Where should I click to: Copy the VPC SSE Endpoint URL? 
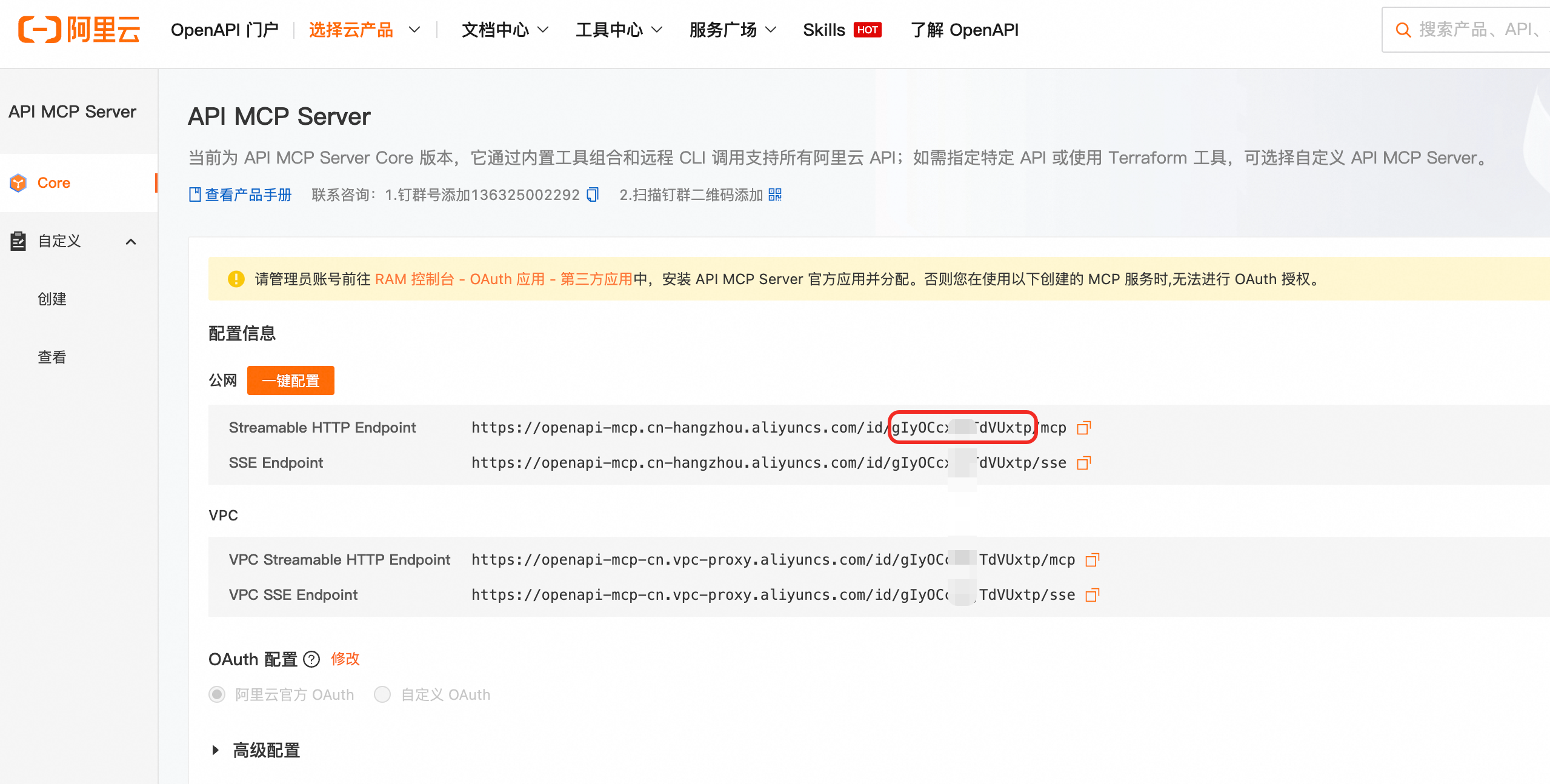point(1093,595)
